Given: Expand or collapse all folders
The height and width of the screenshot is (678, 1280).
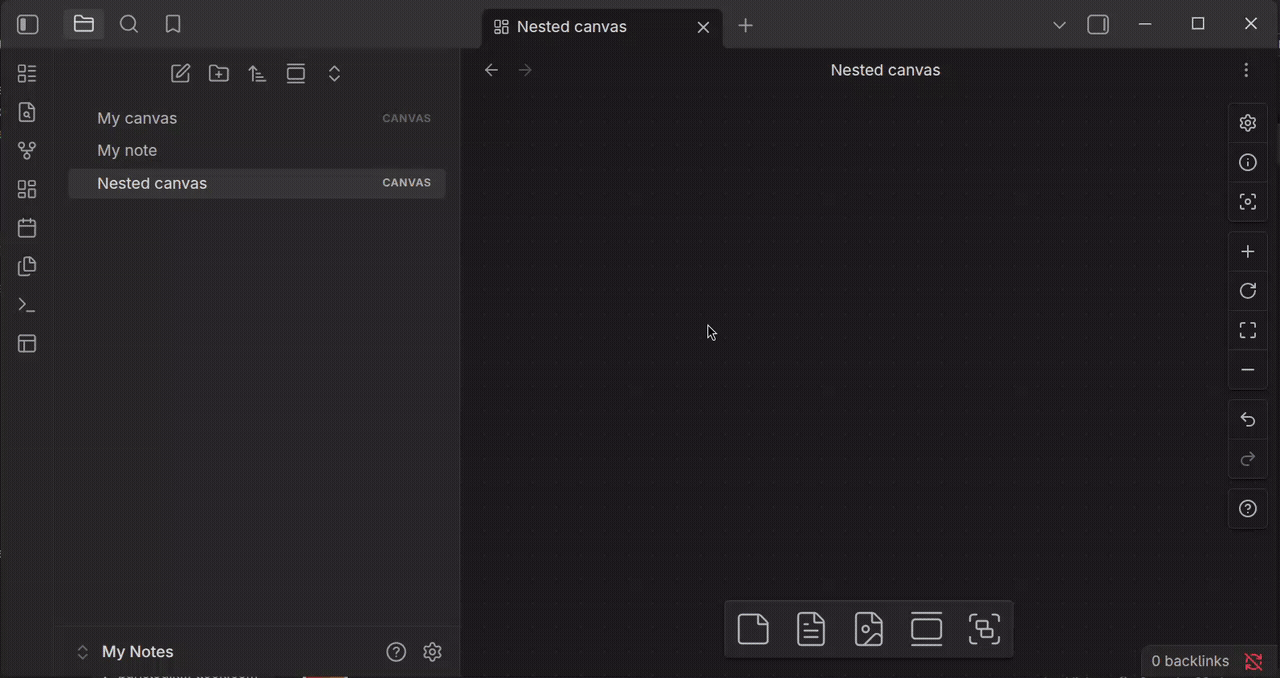Looking at the screenshot, I should click(x=335, y=73).
